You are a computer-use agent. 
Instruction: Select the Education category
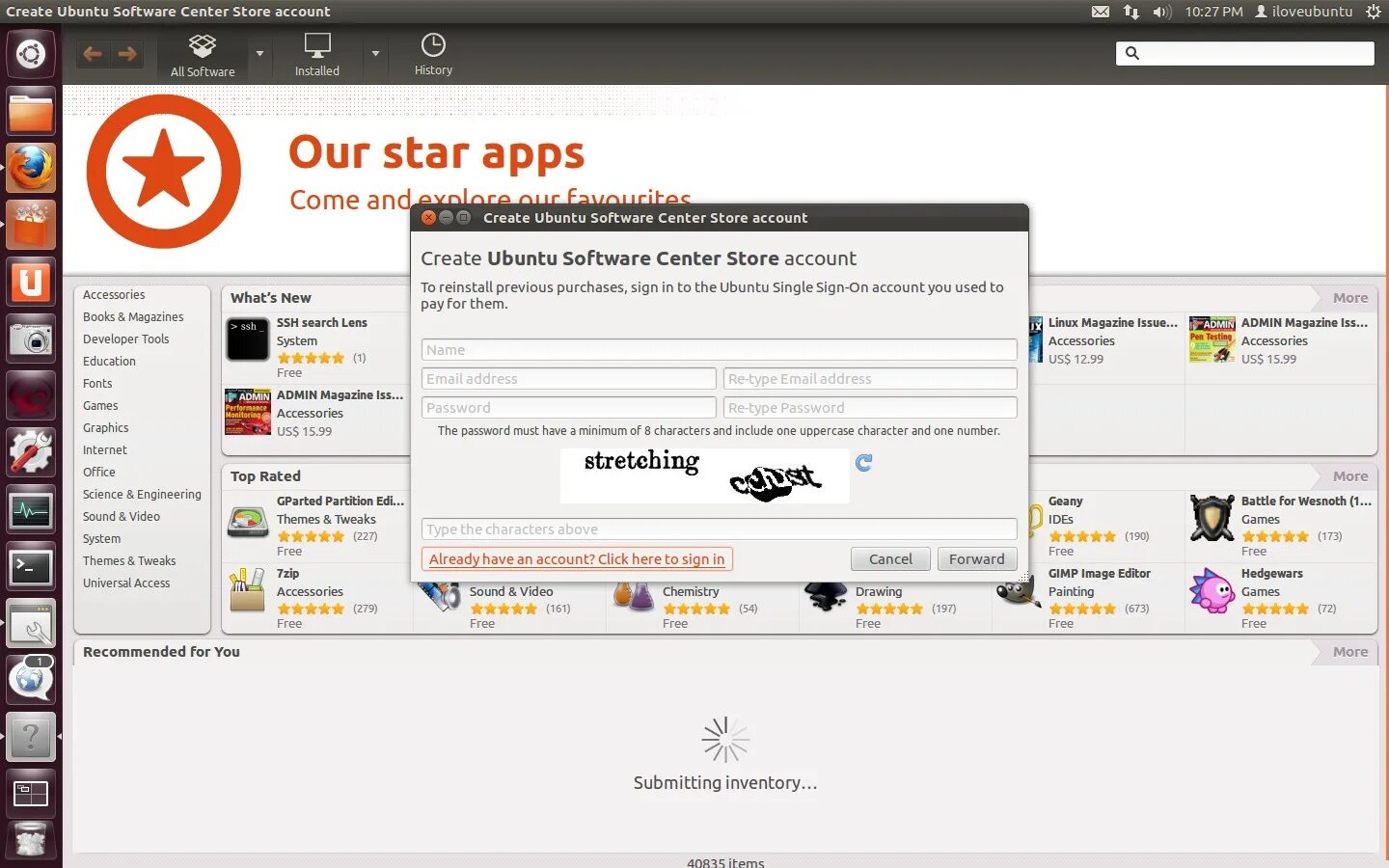[109, 362]
